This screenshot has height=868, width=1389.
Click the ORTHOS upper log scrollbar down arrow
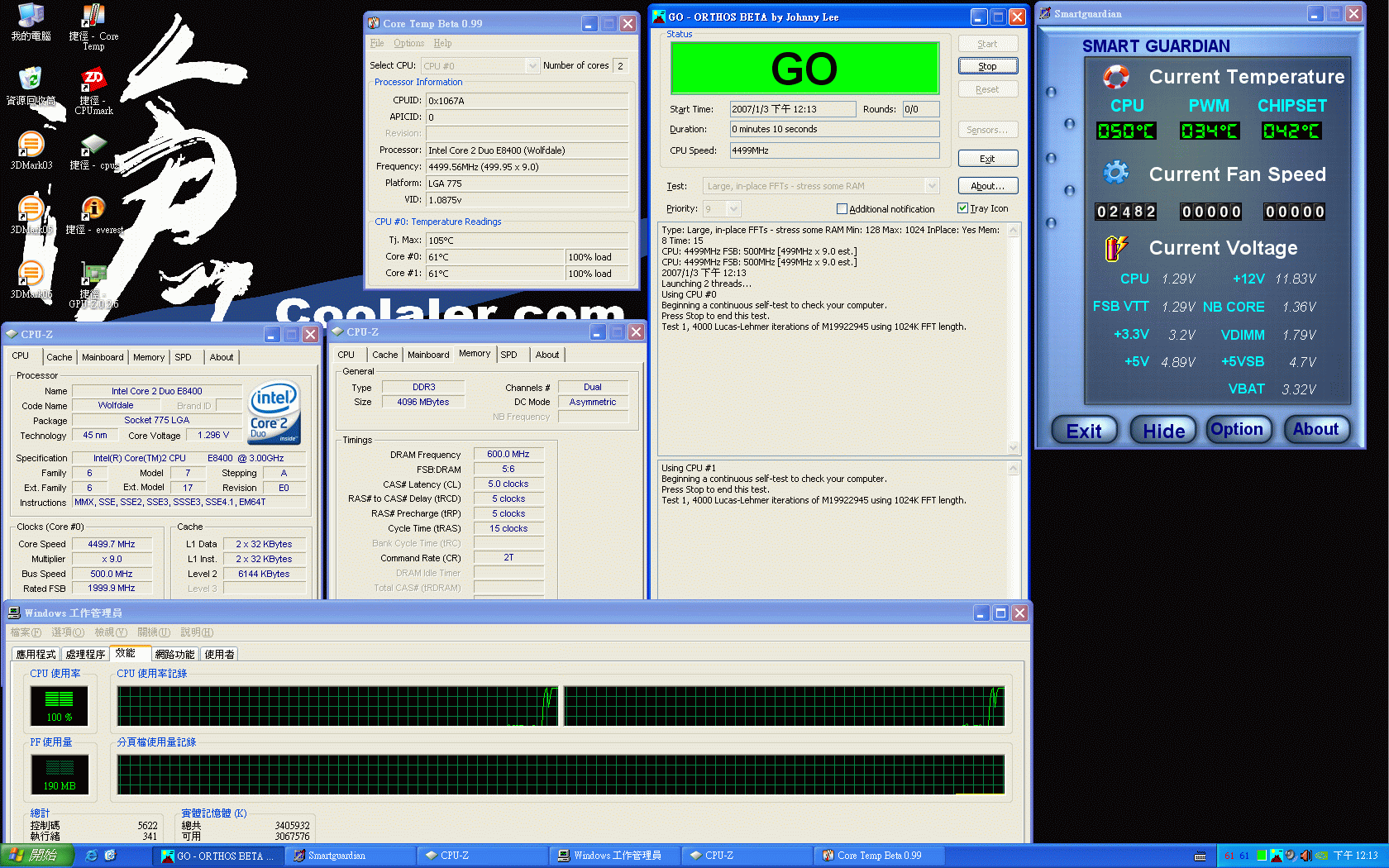point(1014,447)
